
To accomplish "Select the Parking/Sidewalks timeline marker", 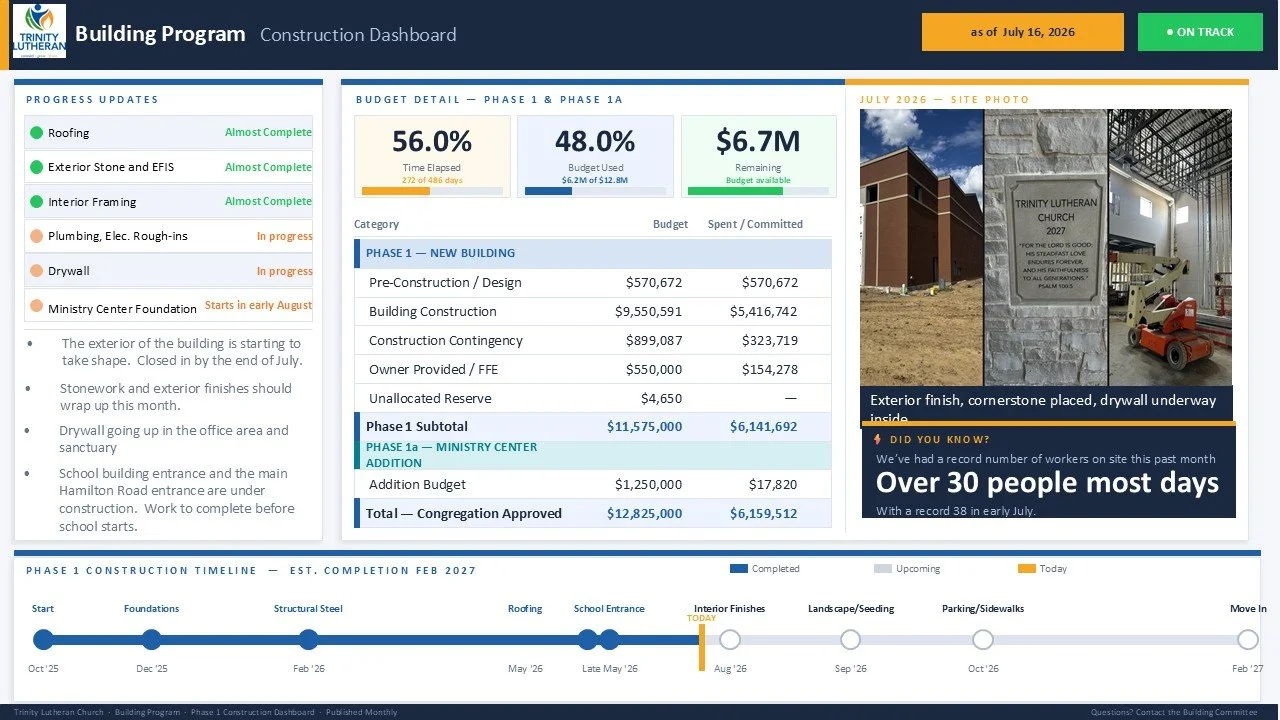I will coord(983,640).
